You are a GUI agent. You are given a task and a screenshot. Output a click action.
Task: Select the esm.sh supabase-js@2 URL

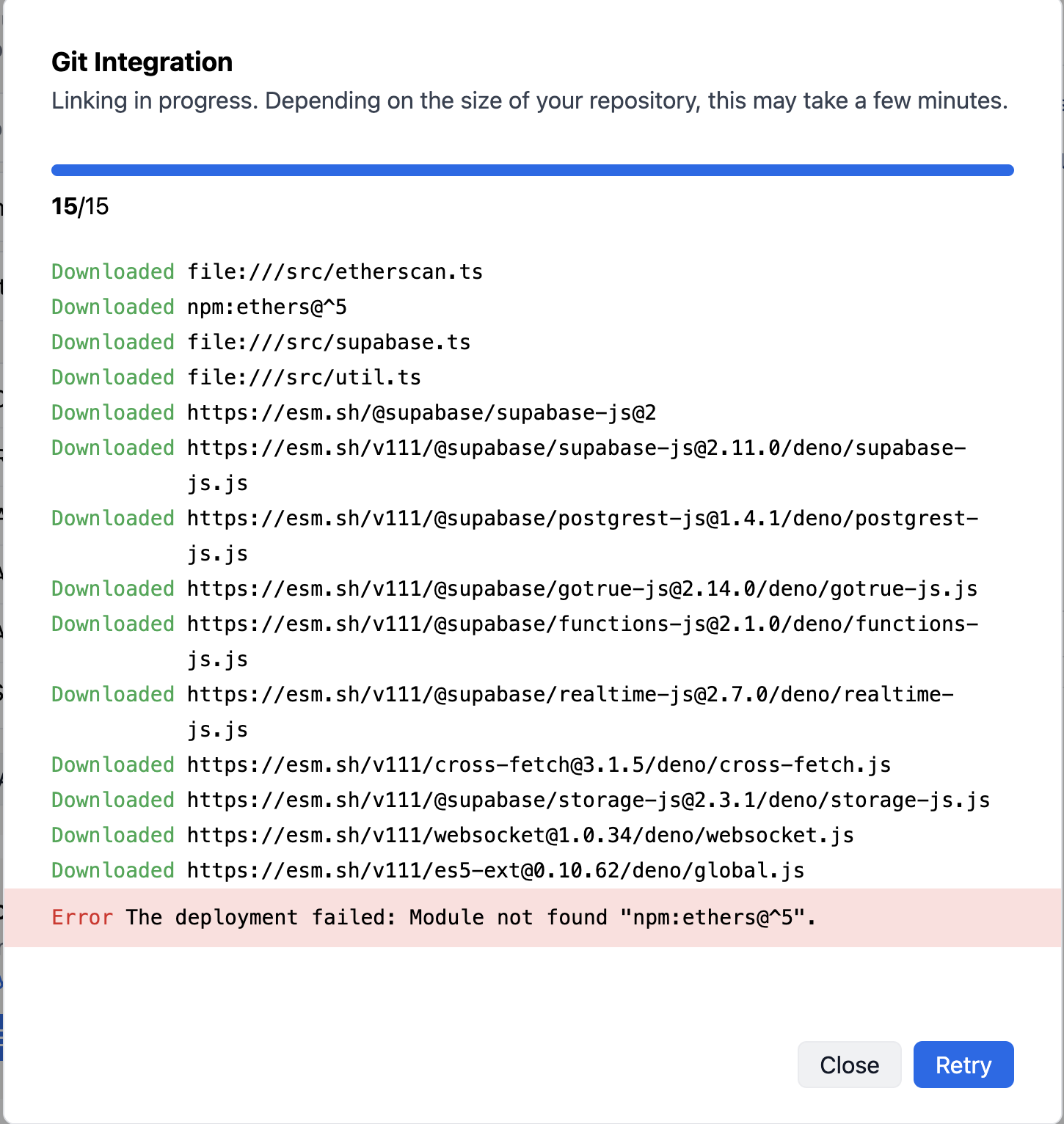(420, 412)
